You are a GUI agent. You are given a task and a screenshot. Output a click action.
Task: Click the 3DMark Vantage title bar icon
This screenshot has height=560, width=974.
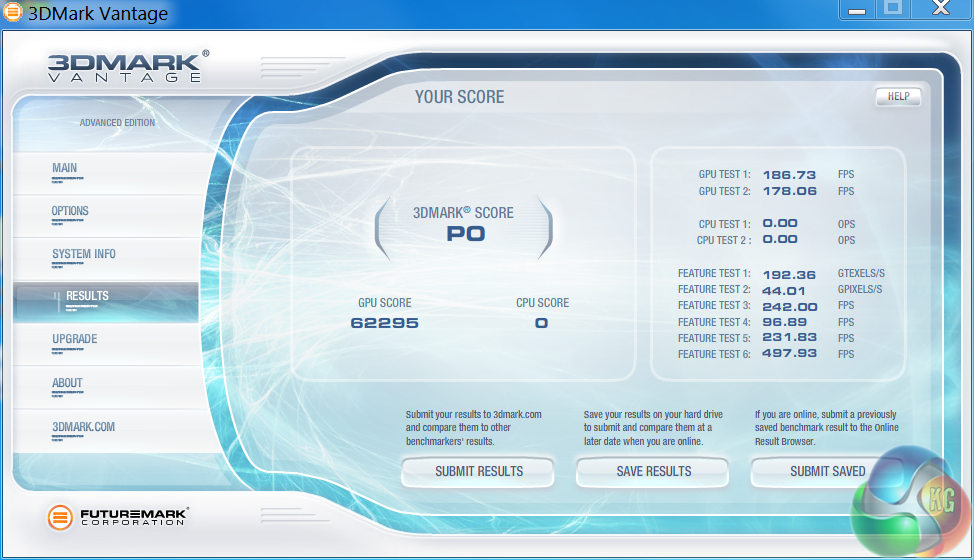pyautogui.click(x=12, y=12)
